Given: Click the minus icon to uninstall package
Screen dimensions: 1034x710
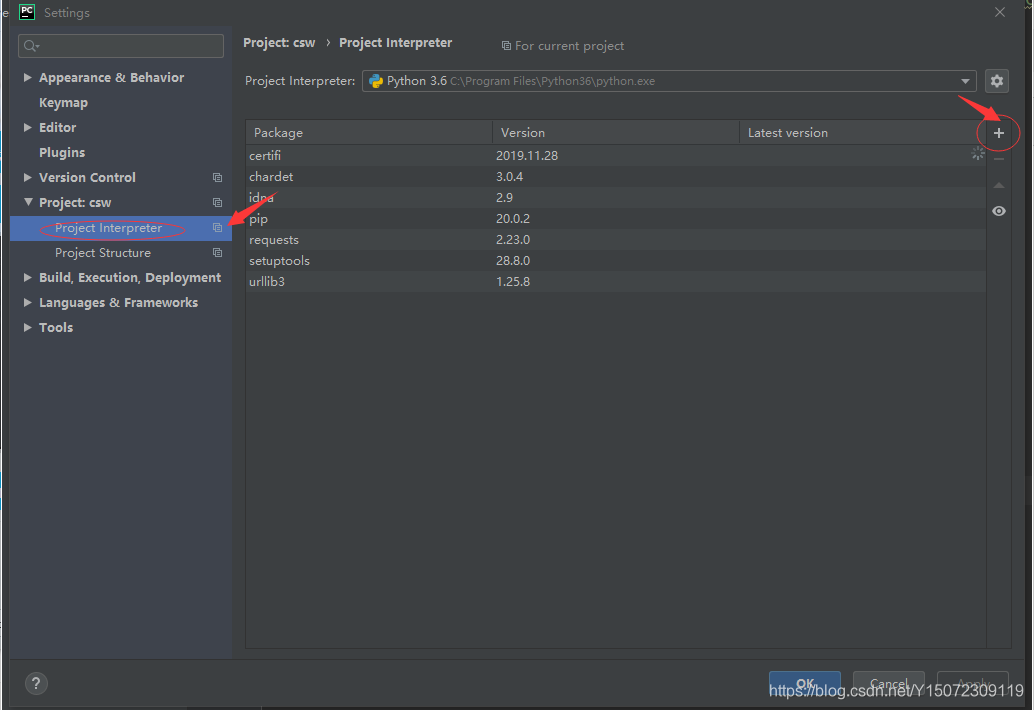Looking at the screenshot, I should point(998,159).
